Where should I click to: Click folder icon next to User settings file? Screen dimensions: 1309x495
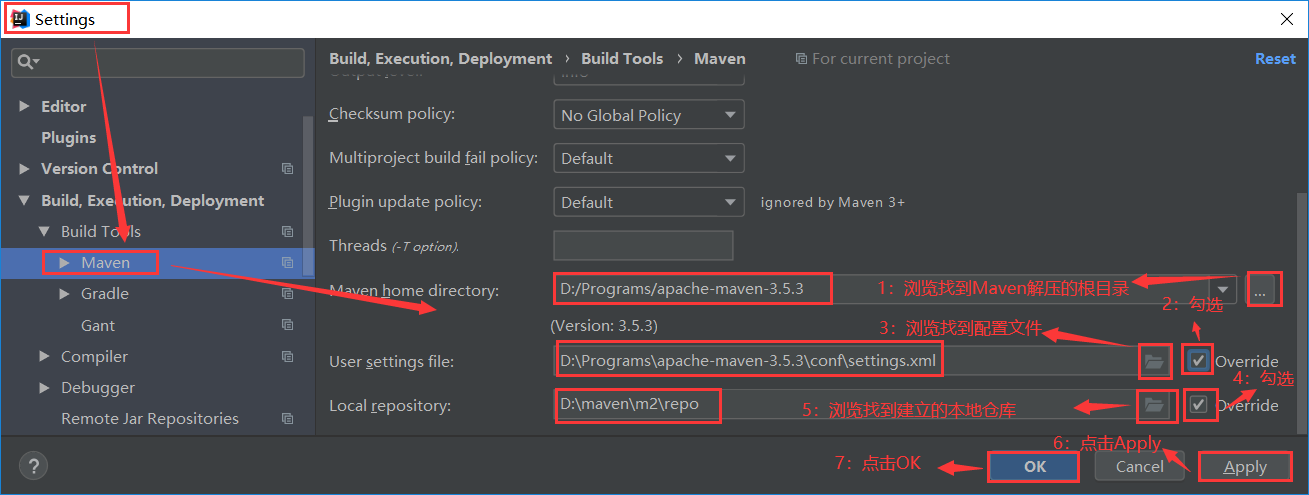1154,362
